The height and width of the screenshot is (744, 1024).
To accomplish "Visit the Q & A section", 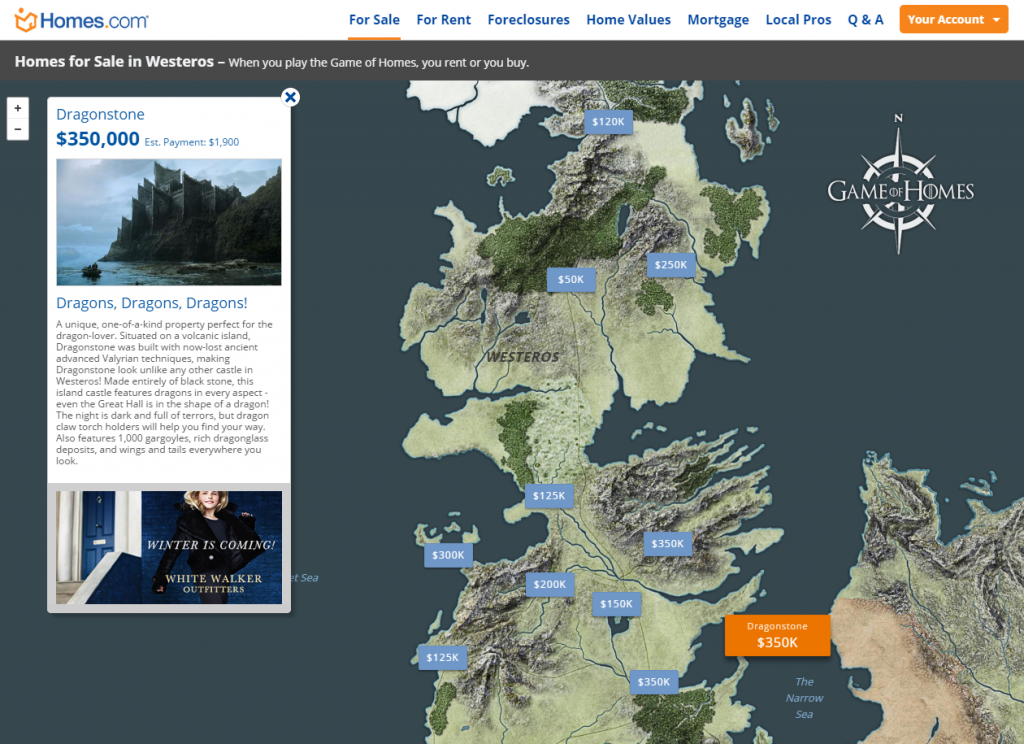I will point(865,20).
